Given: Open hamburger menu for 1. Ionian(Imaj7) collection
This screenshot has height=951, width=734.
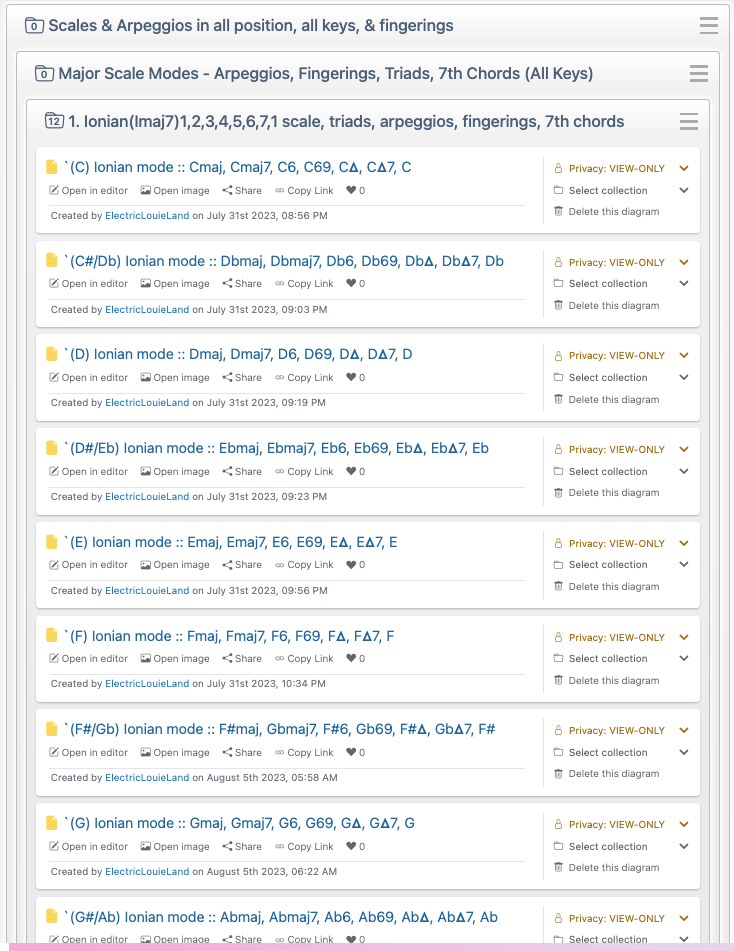Looking at the screenshot, I should tap(689, 121).
